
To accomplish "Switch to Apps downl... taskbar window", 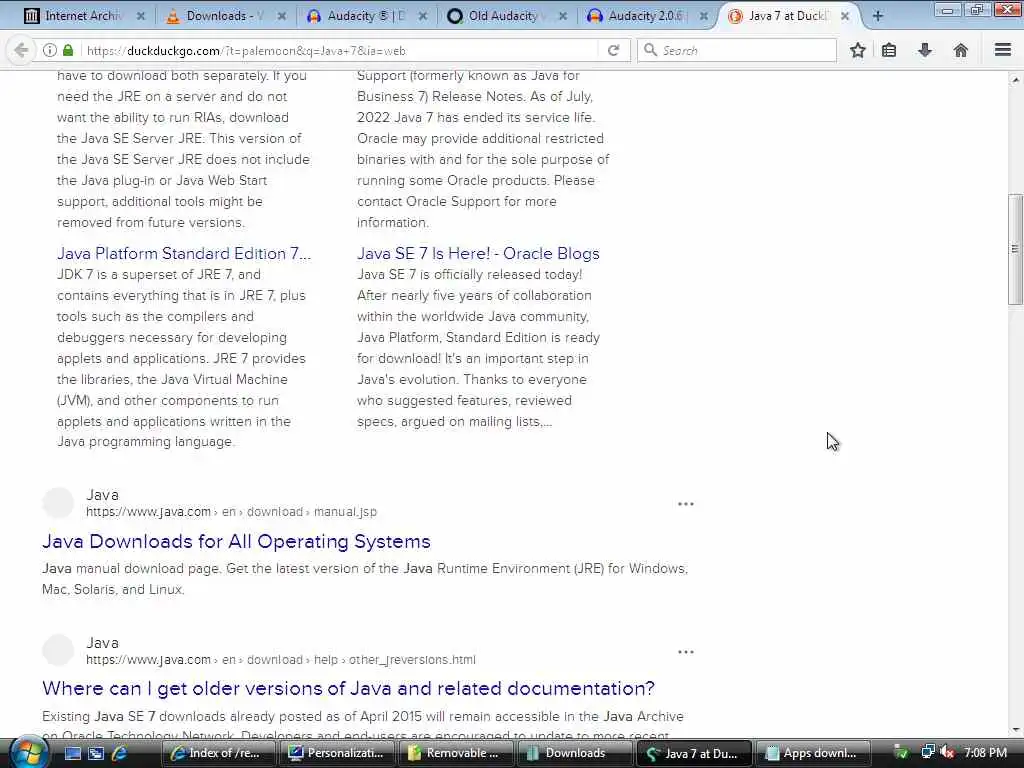I will click(813, 753).
